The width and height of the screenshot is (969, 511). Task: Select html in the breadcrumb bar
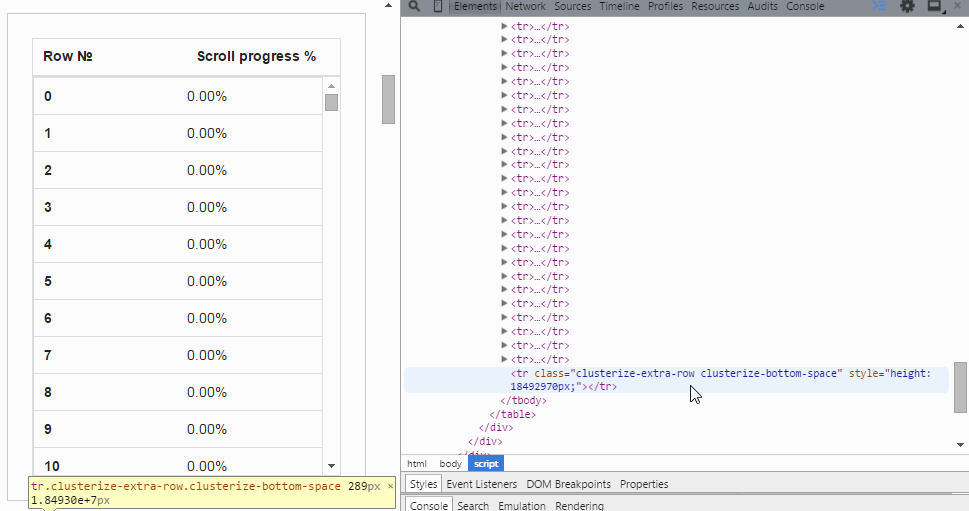(x=417, y=463)
